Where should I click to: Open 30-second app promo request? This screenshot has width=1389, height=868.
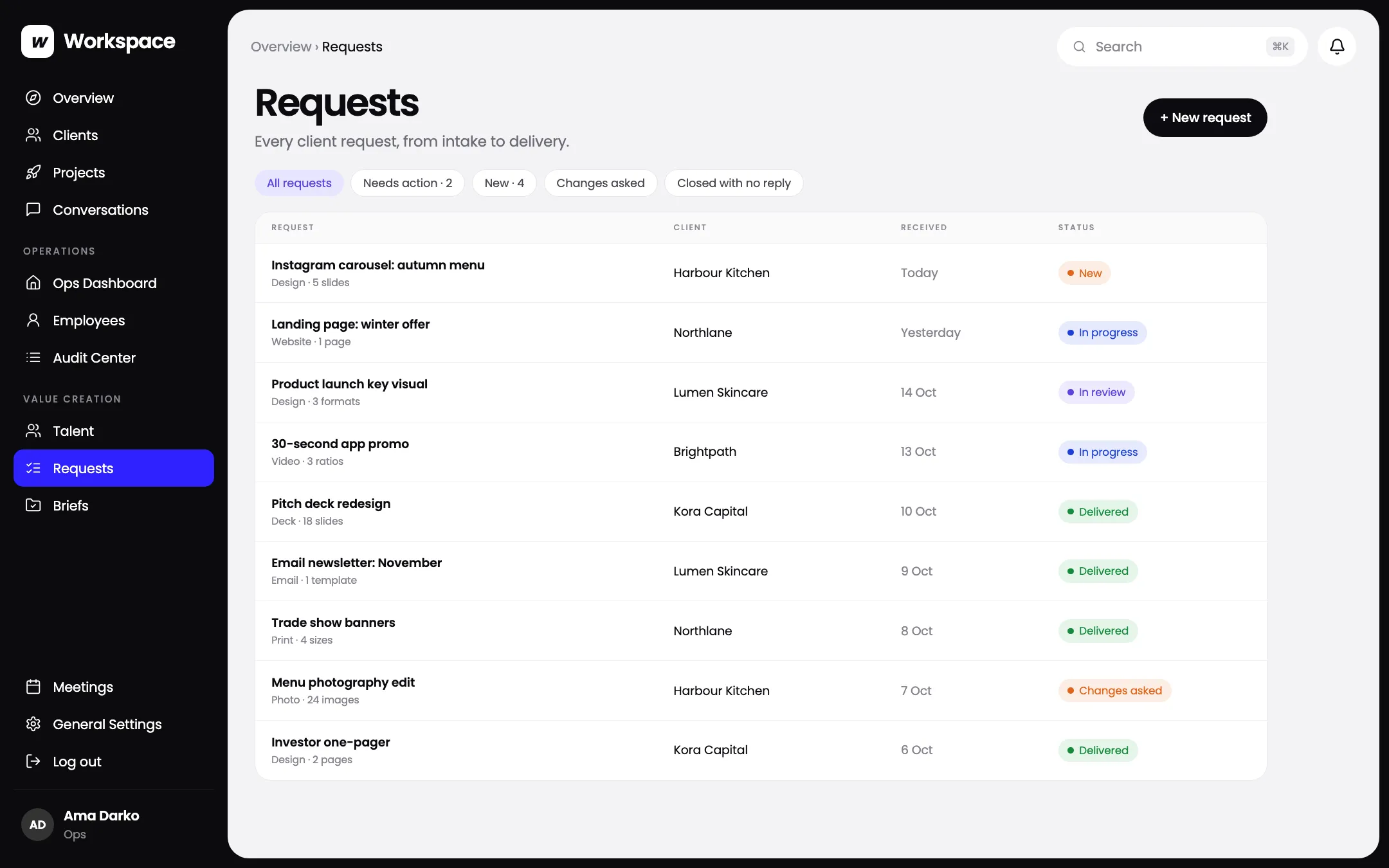coord(761,452)
